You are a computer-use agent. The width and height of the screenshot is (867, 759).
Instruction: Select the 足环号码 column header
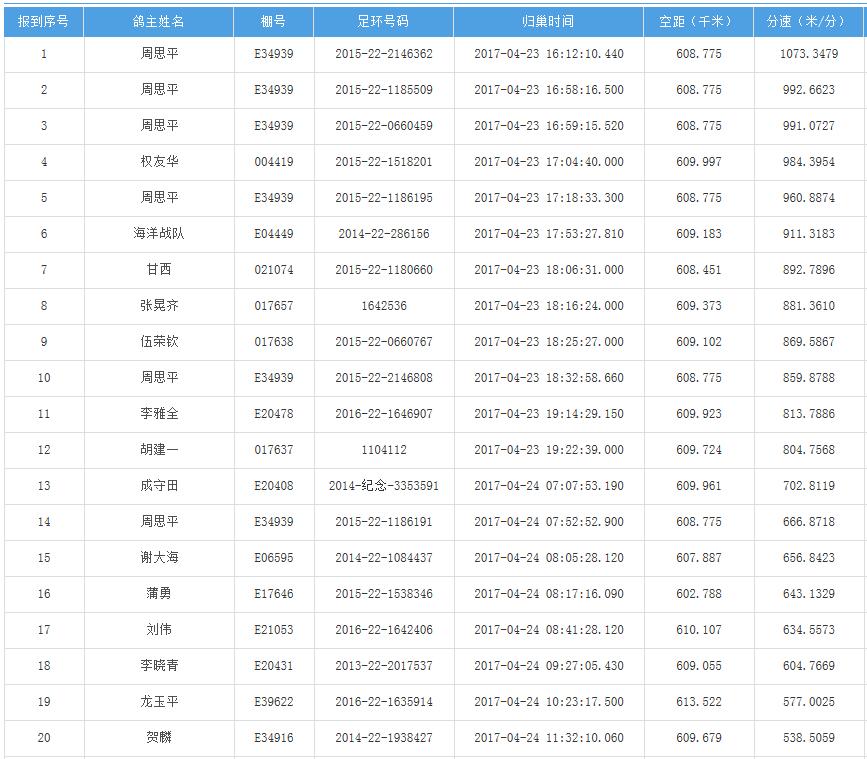tap(383, 21)
